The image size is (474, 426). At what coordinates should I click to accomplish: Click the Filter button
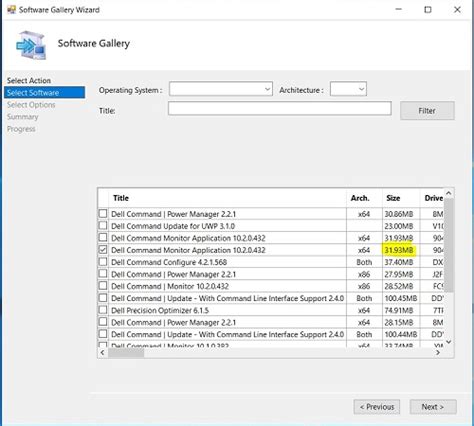point(427,111)
